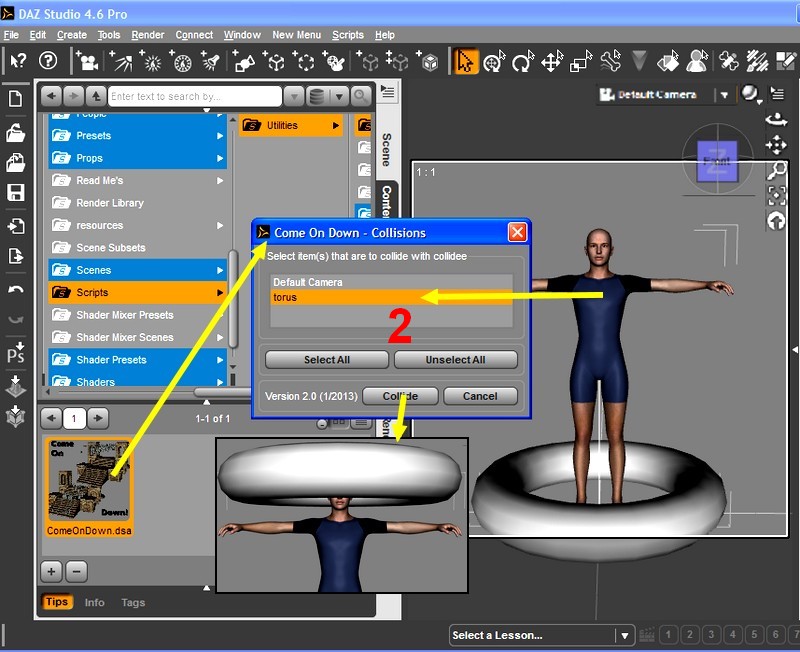The image size is (800, 652).
Task: Expand the Presets folder arrow
Action: pos(219,136)
